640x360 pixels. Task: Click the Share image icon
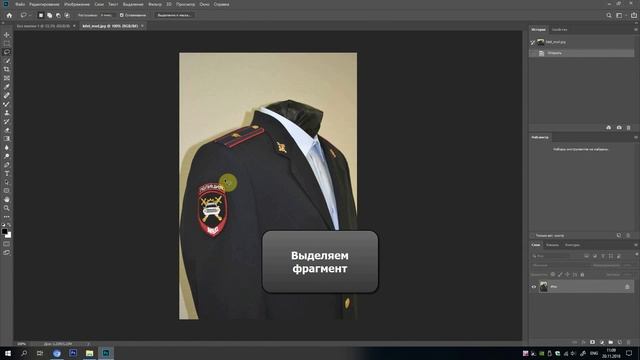634,16
